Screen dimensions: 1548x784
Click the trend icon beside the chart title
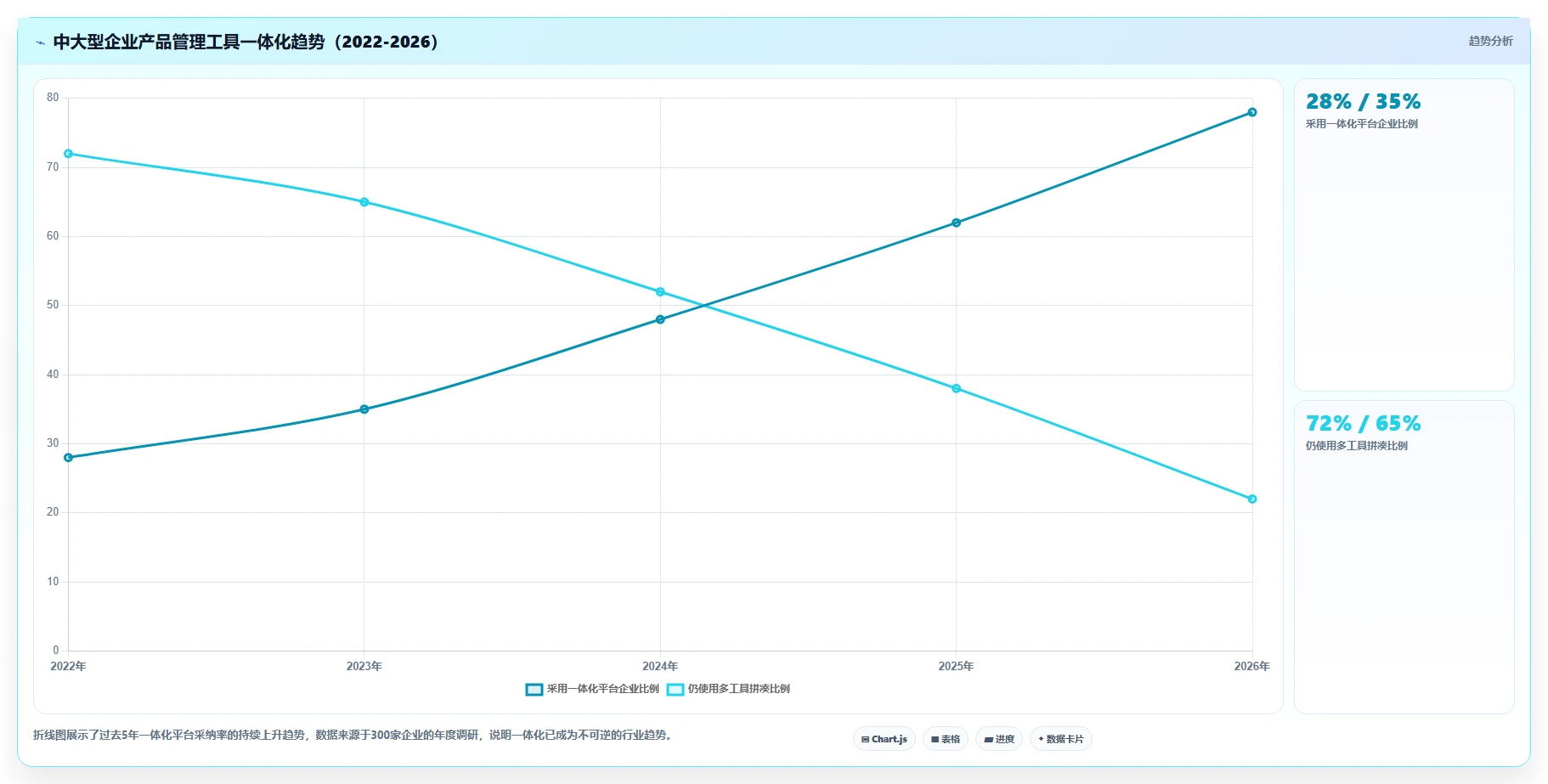tap(40, 42)
